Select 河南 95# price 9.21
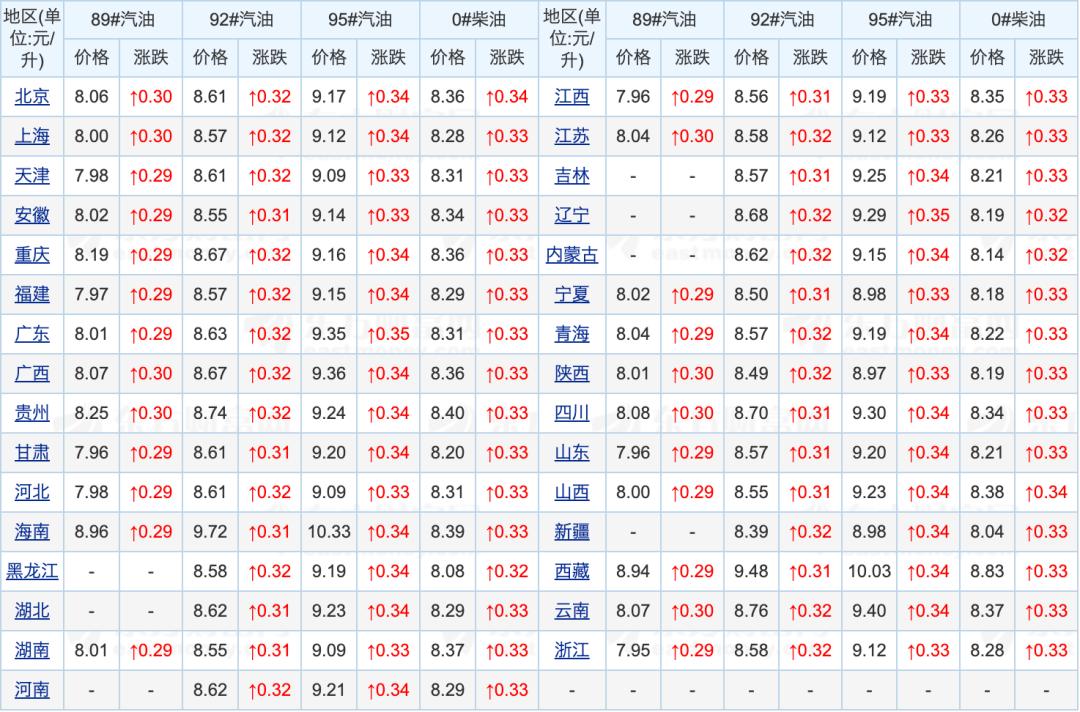This screenshot has width=1080, height=712. (329, 690)
